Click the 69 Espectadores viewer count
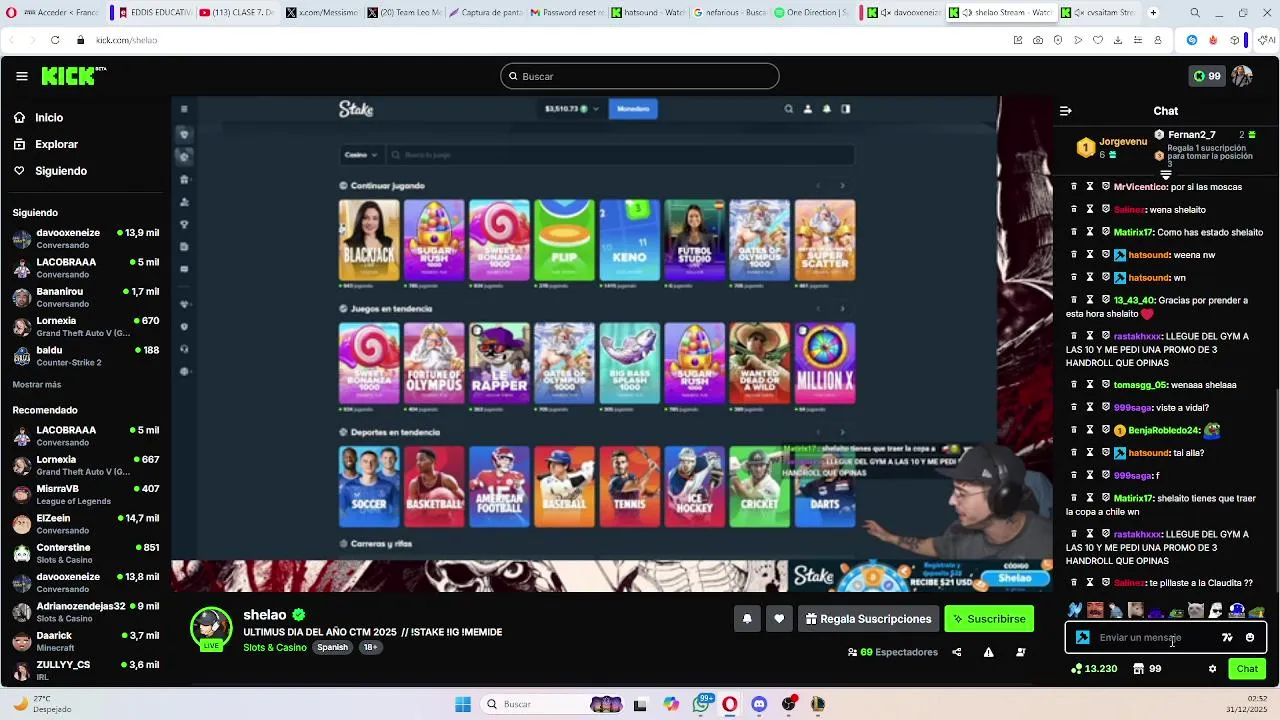This screenshot has width=1280, height=720. pyautogui.click(x=892, y=652)
